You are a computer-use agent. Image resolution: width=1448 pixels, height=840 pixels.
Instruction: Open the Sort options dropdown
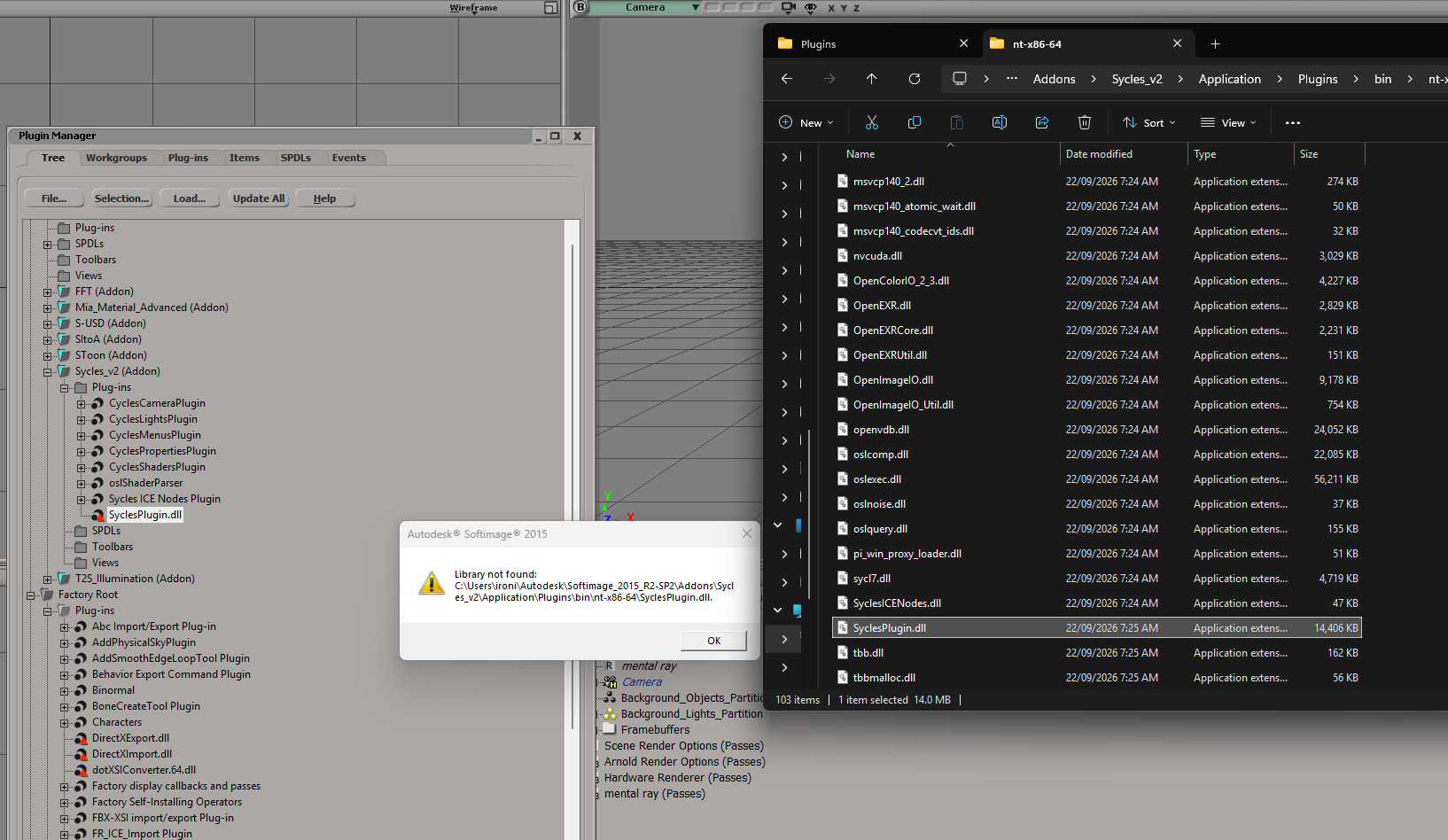tap(1149, 122)
